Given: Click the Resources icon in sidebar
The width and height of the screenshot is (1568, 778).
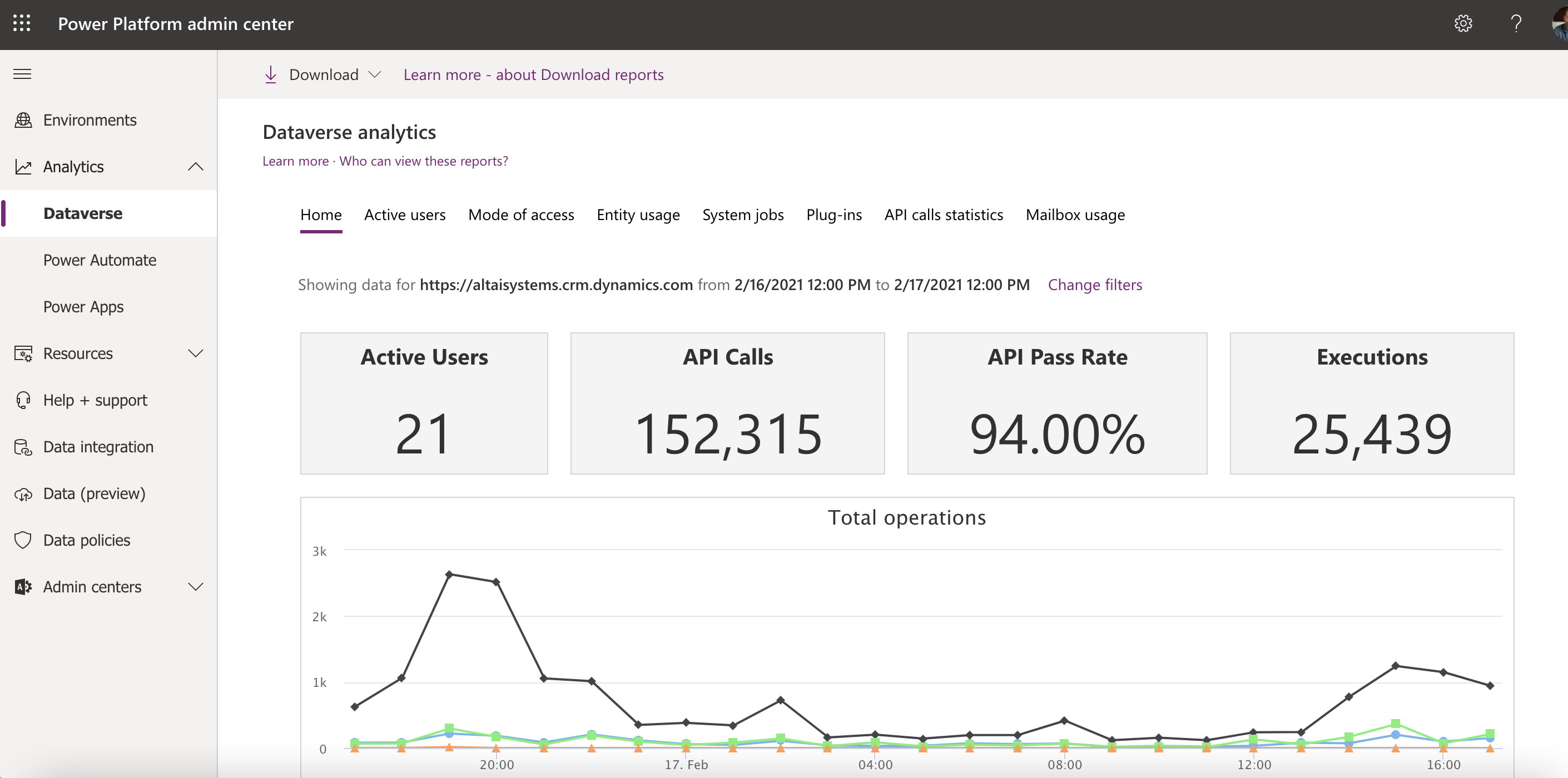Looking at the screenshot, I should [x=23, y=353].
